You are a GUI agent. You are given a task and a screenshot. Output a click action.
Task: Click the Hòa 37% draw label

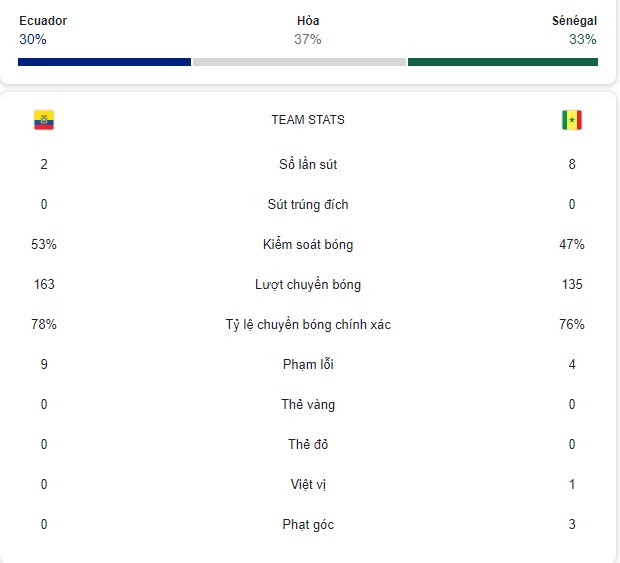(308, 30)
